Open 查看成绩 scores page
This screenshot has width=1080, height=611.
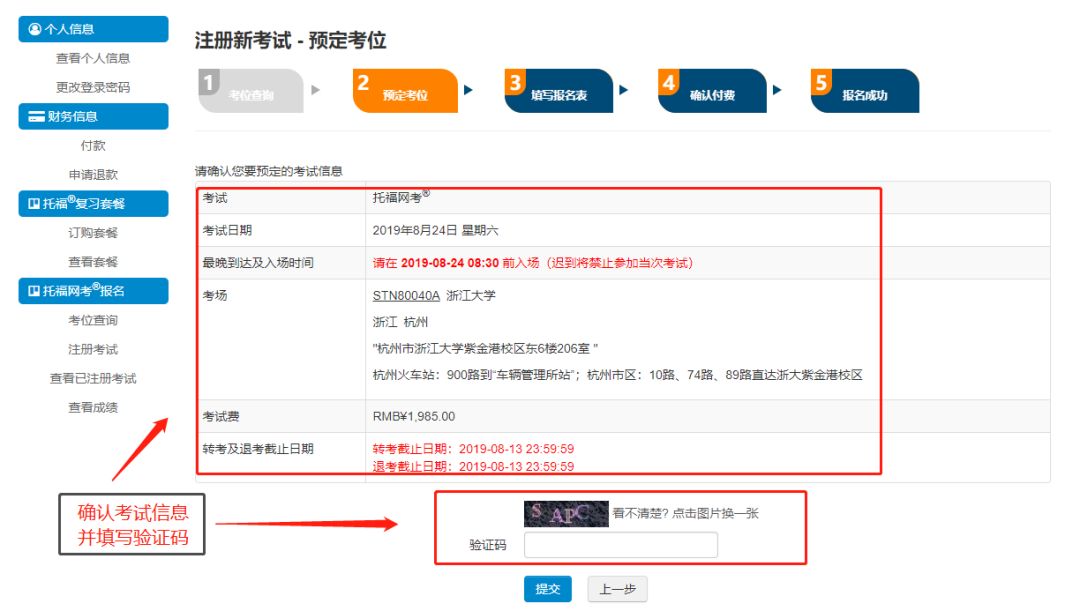point(93,408)
